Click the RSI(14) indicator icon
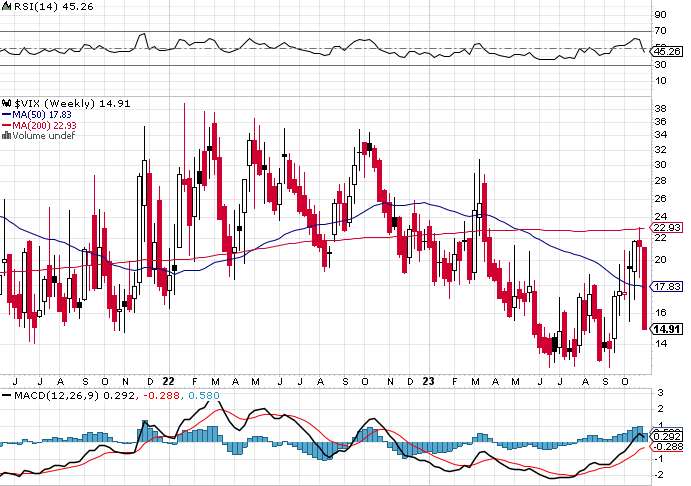691x486 pixels. (x=6, y=7)
